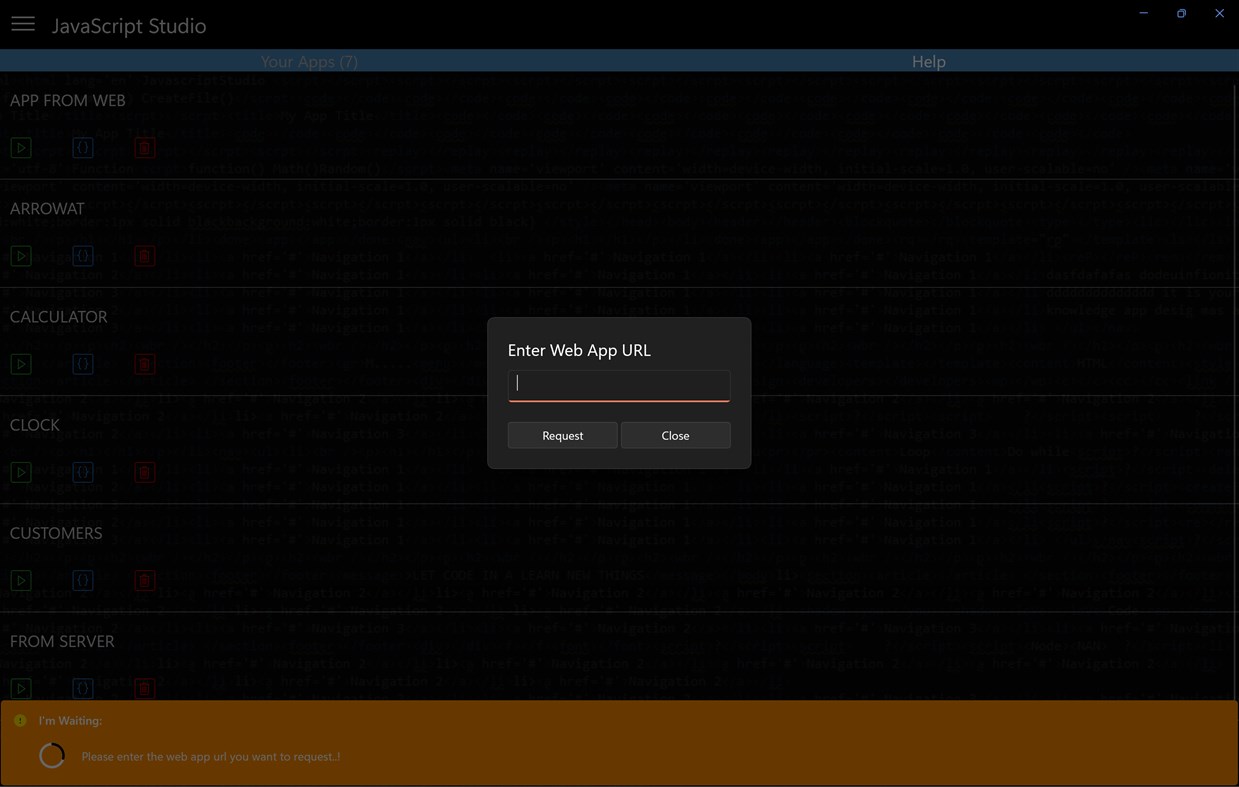Delete the CUSTOMERS app
This screenshot has width=1239, height=787.
click(144, 580)
